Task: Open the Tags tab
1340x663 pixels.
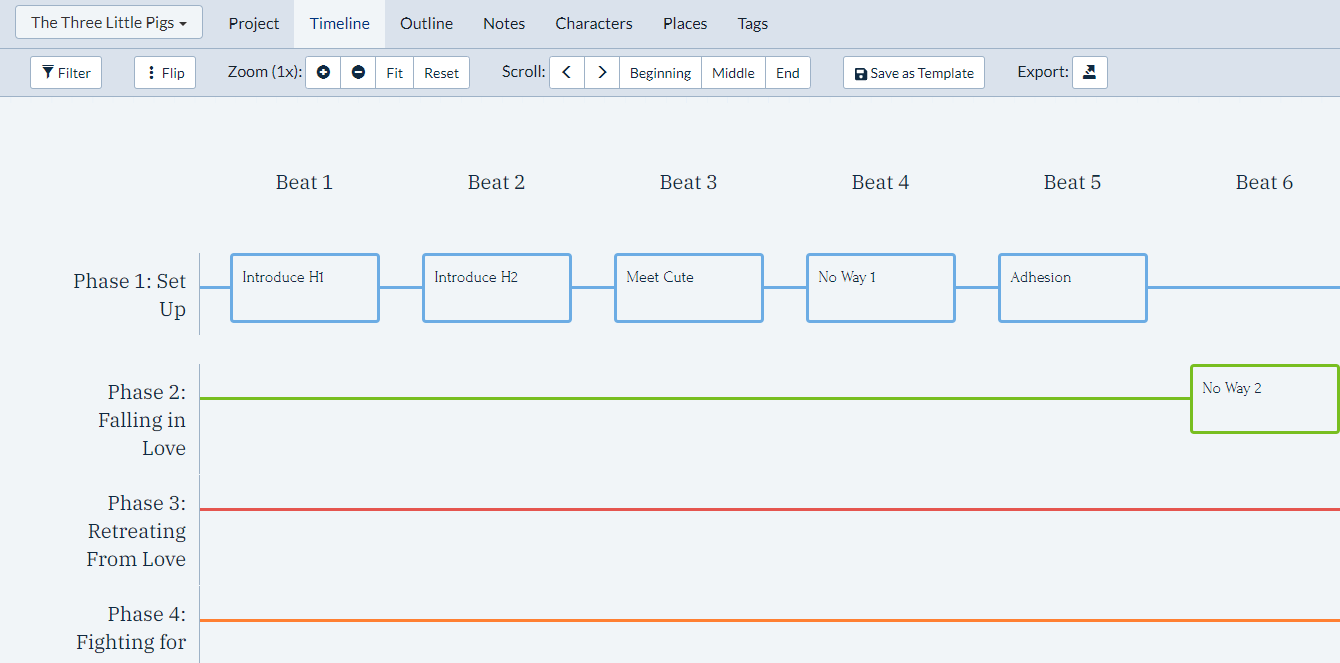Action: tap(752, 23)
